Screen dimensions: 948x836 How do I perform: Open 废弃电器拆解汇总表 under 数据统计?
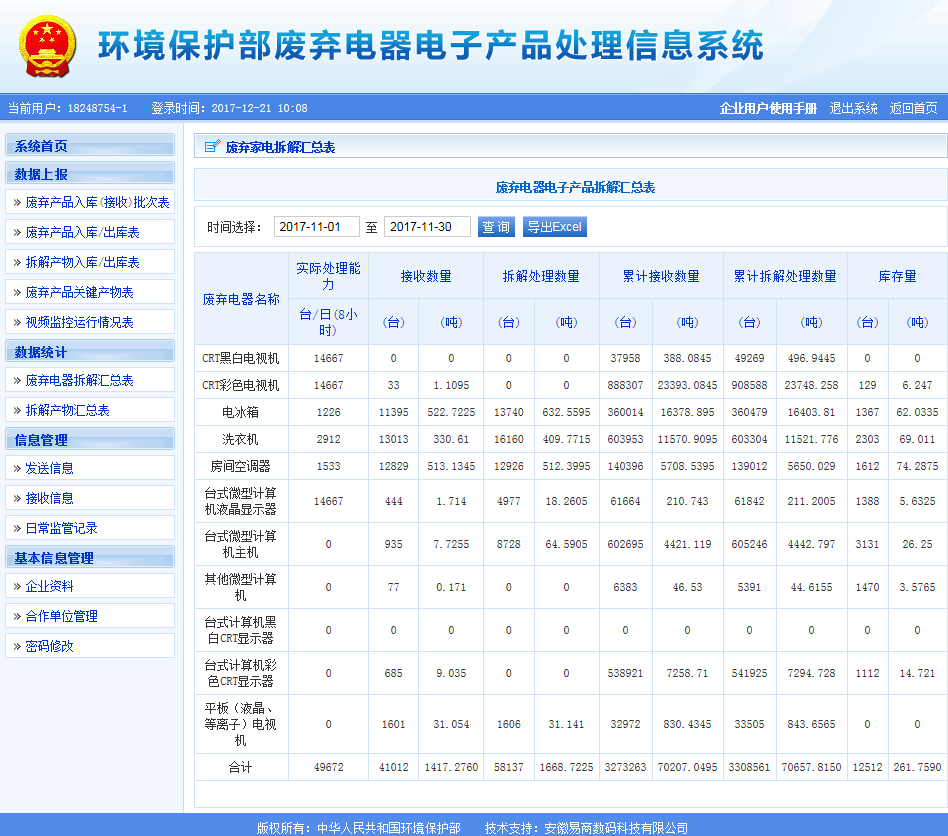[x=79, y=381]
